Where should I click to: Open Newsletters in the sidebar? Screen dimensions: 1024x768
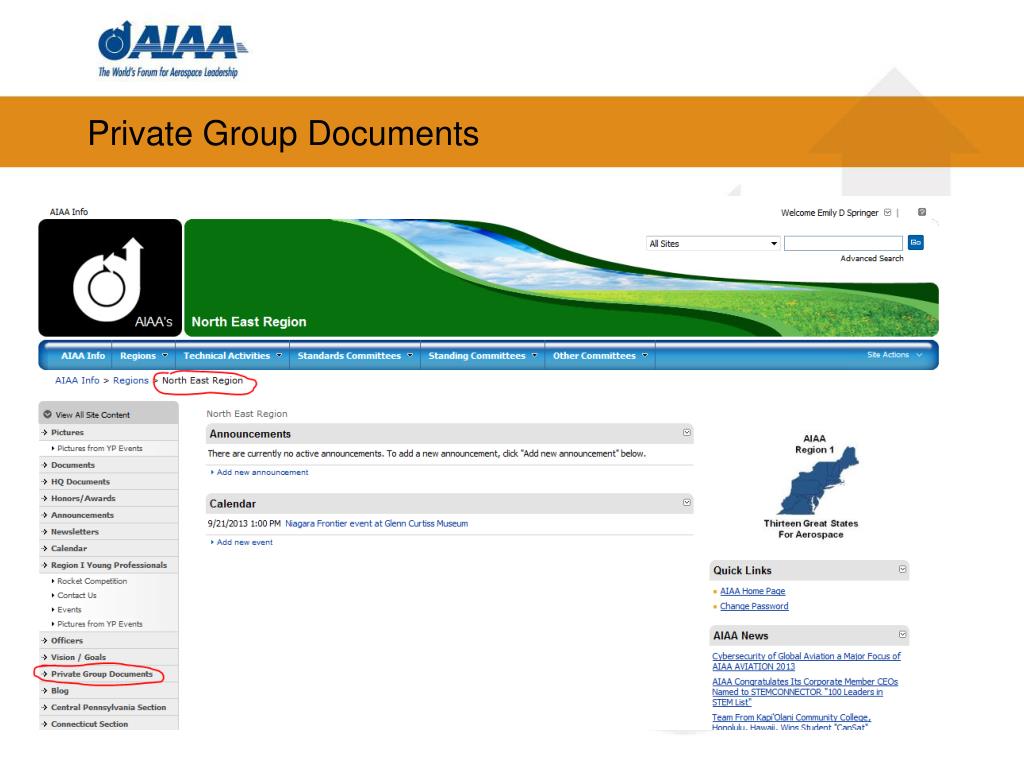click(75, 532)
